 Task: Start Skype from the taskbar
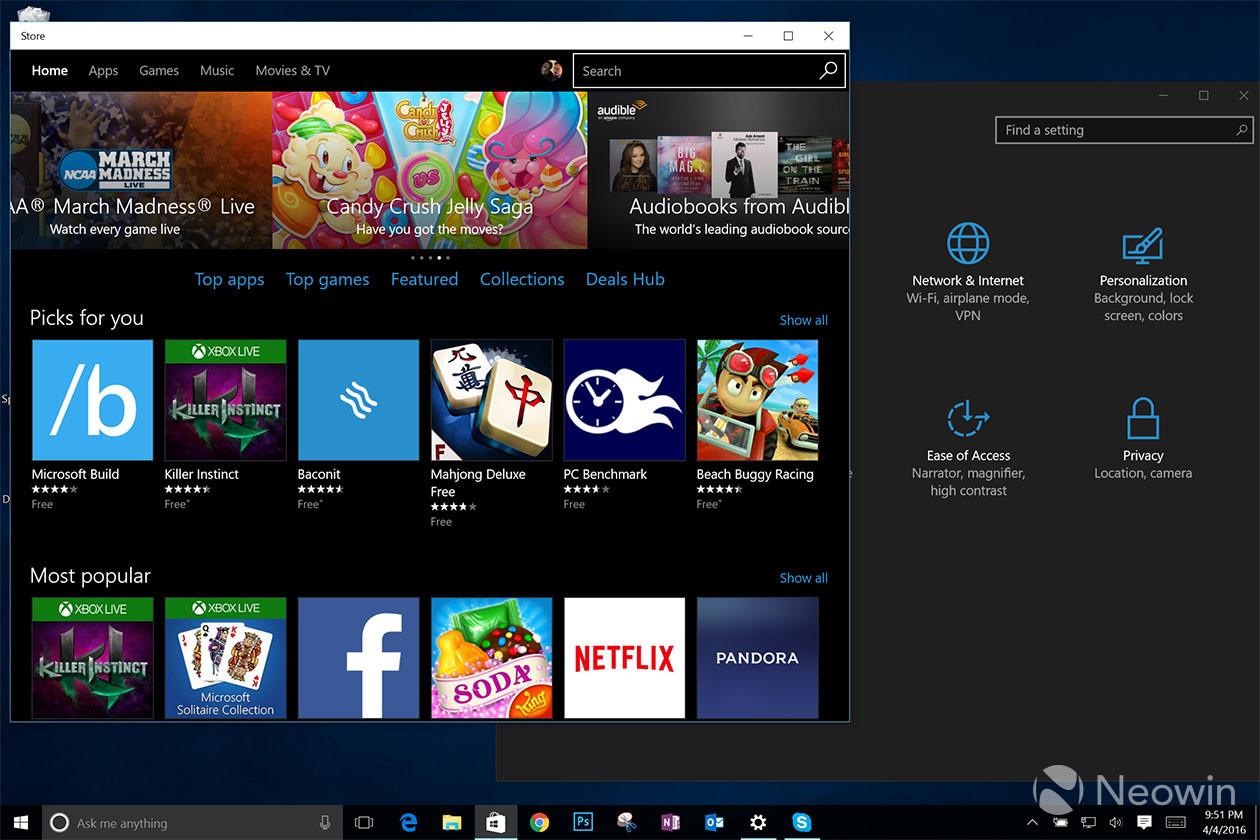pyautogui.click(x=802, y=822)
